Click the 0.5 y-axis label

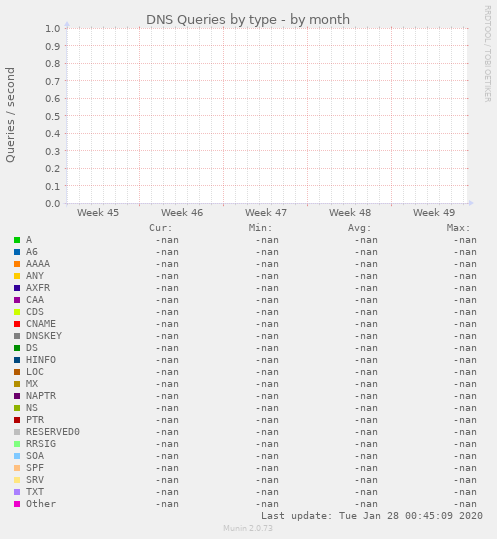(53, 116)
